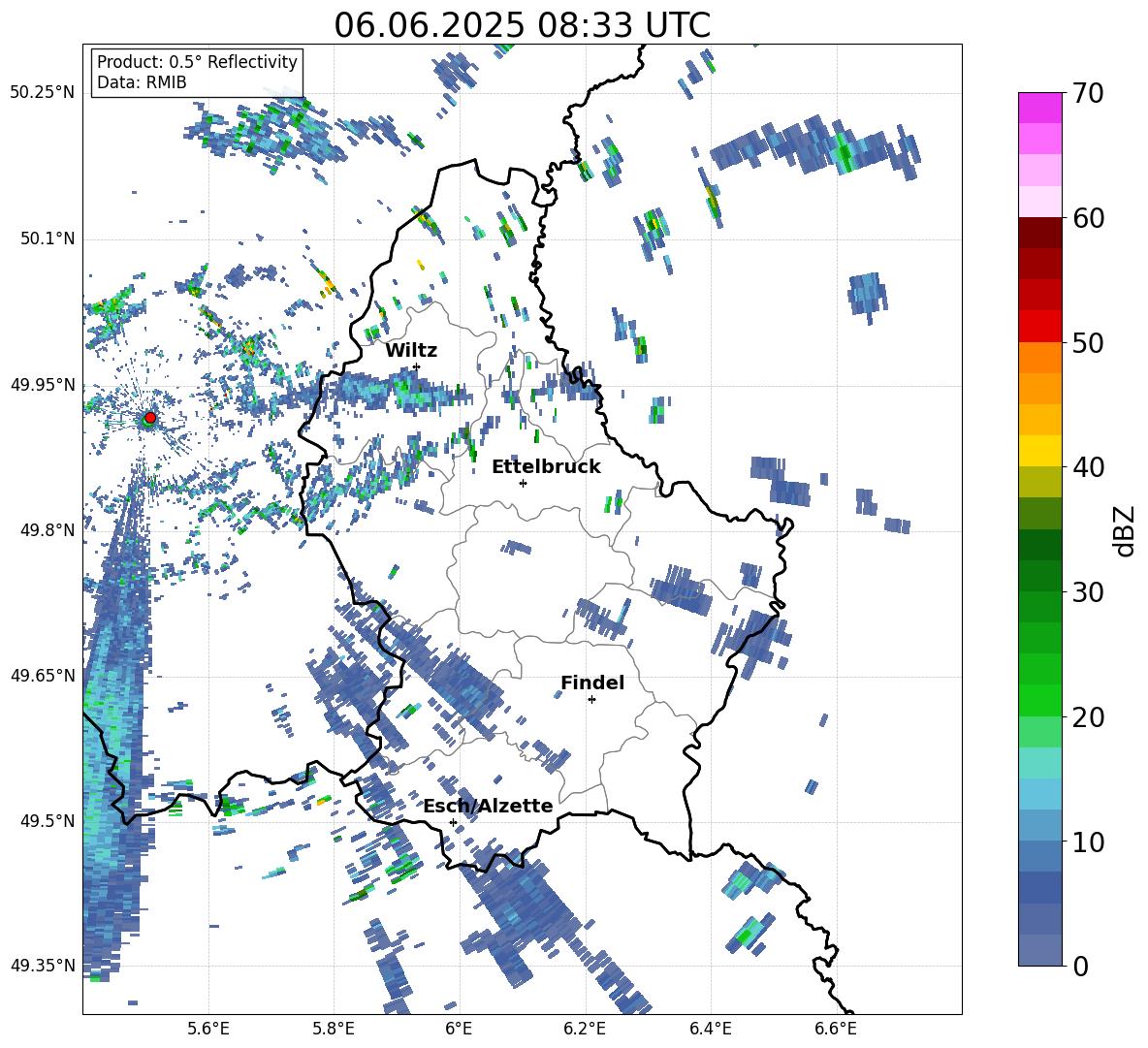Viewport: 1148px width, 1048px height.
Task: Click the Data: RMIB text
Action: click(142, 82)
